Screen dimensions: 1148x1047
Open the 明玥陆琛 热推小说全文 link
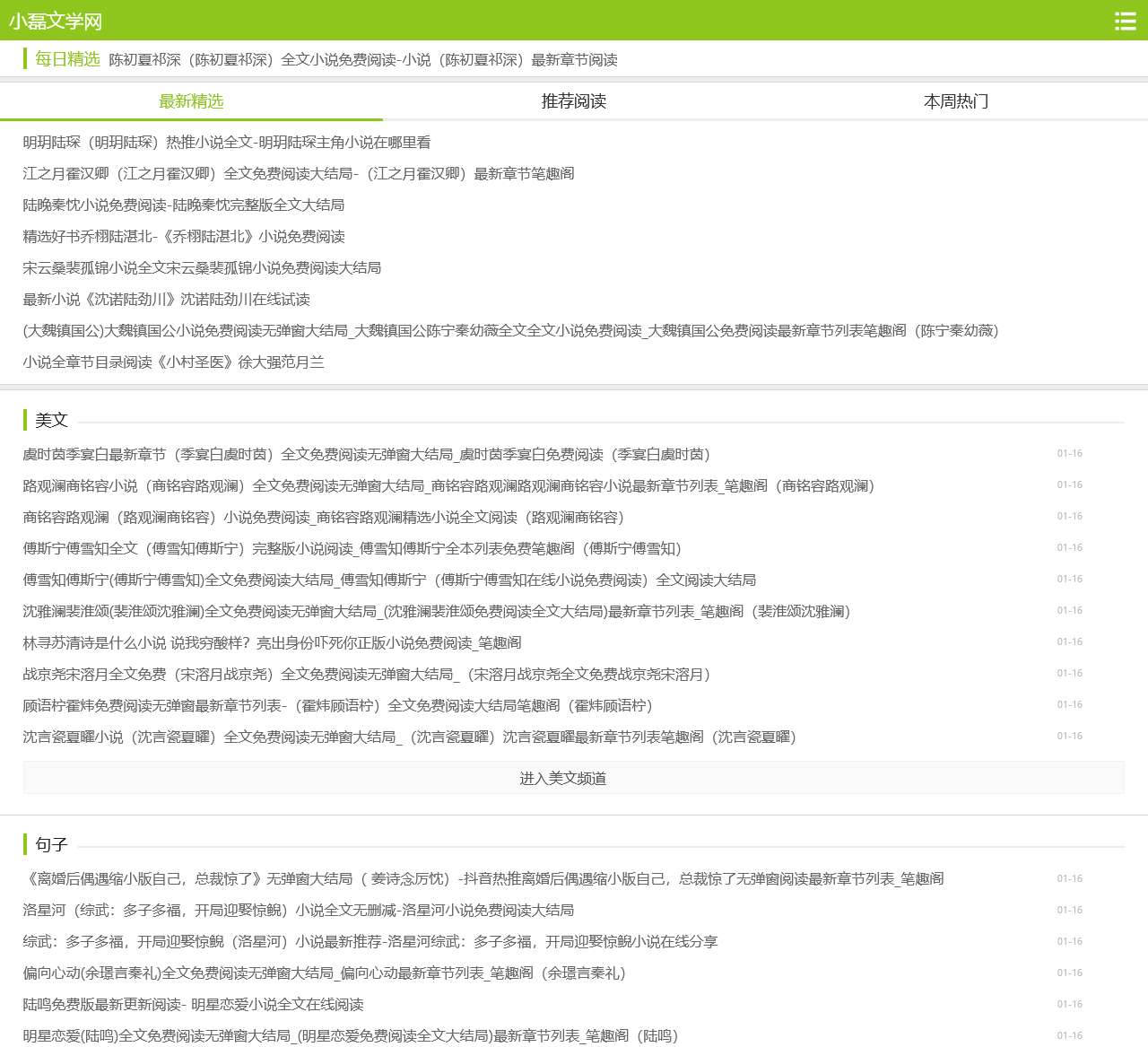click(x=227, y=143)
